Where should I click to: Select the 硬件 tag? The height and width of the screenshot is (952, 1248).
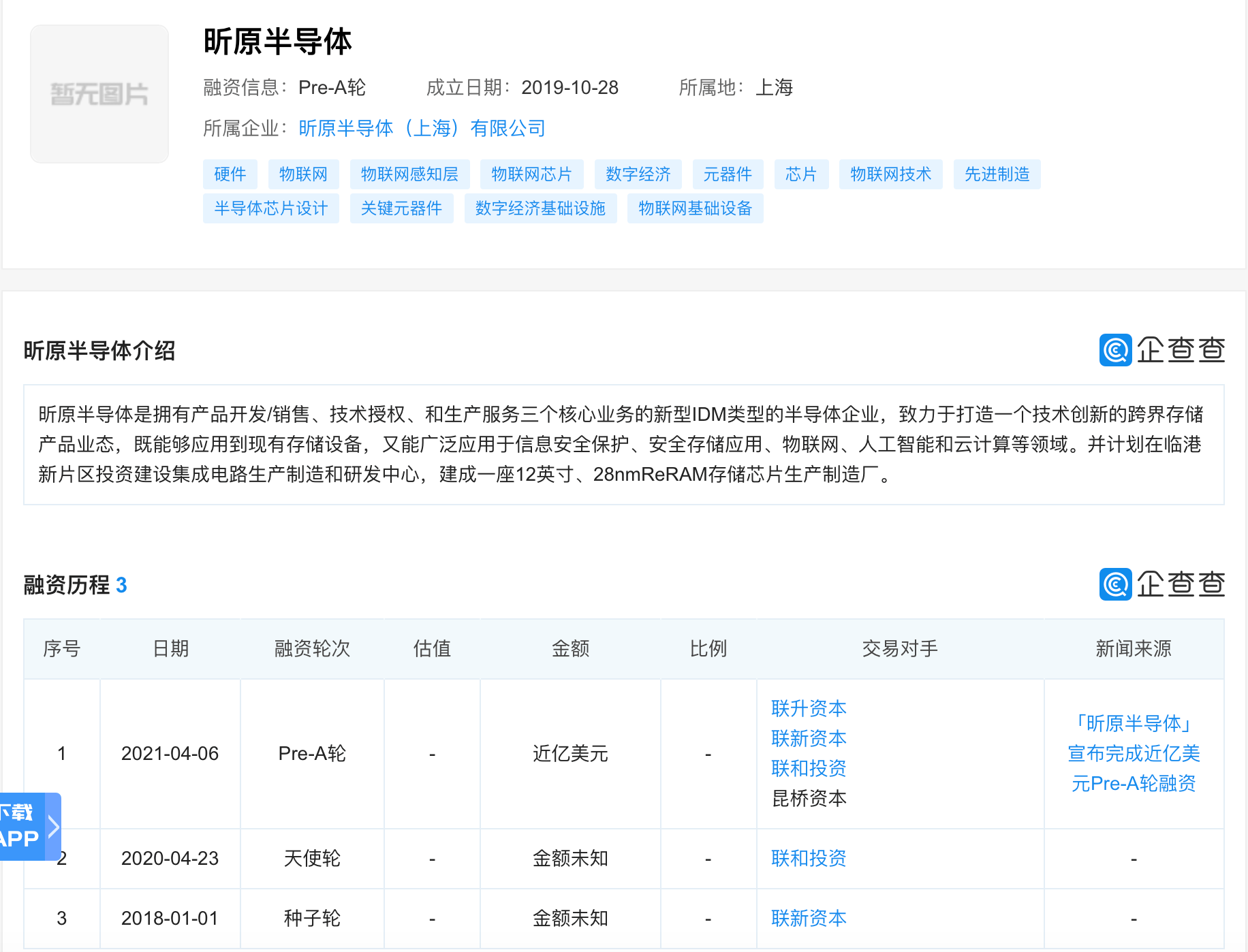(x=230, y=174)
